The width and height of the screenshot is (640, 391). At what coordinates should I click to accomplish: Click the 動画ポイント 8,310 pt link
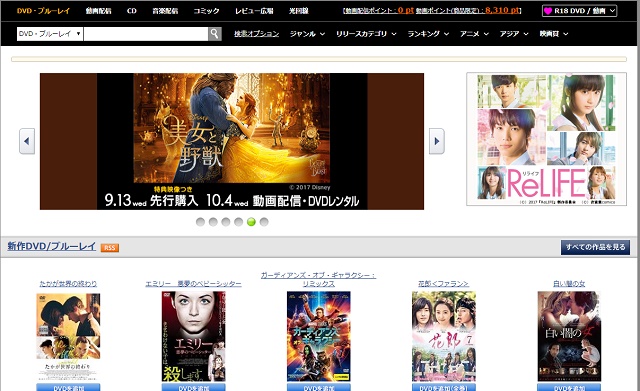pos(468,11)
